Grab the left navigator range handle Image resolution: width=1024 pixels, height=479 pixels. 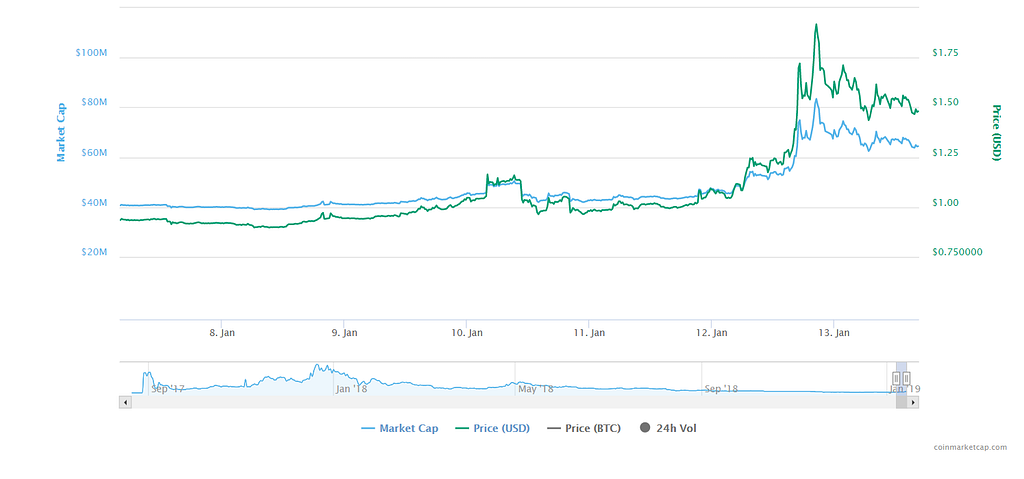(x=897, y=378)
